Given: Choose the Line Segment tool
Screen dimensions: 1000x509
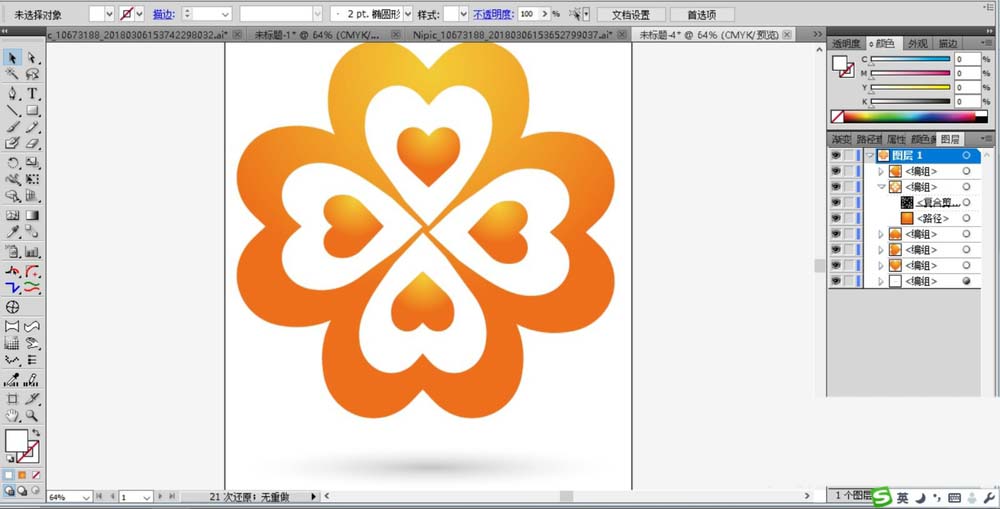Looking at the screenshot, I should (x=12, y=110).
